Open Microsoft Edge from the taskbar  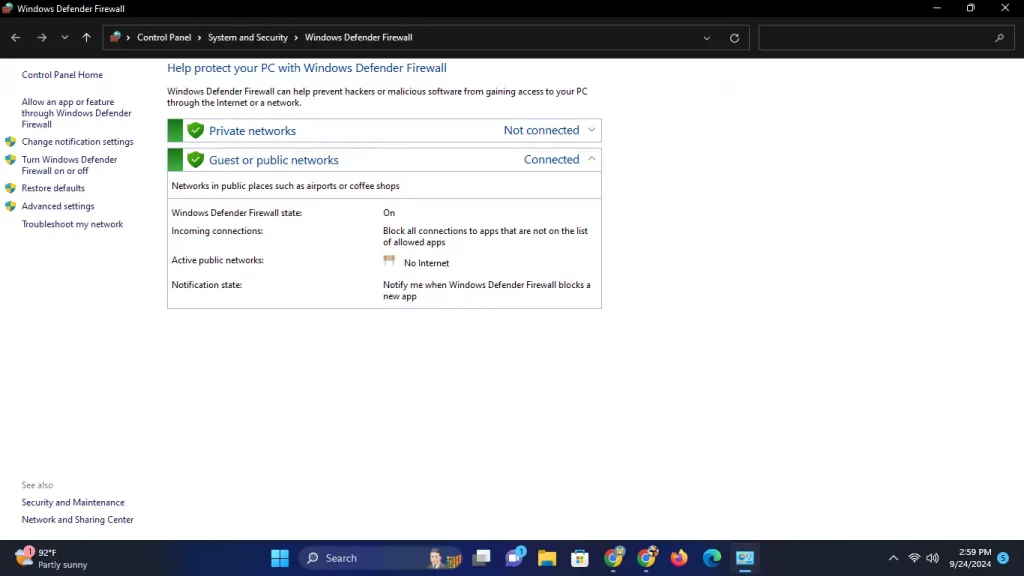click(712, 558)
